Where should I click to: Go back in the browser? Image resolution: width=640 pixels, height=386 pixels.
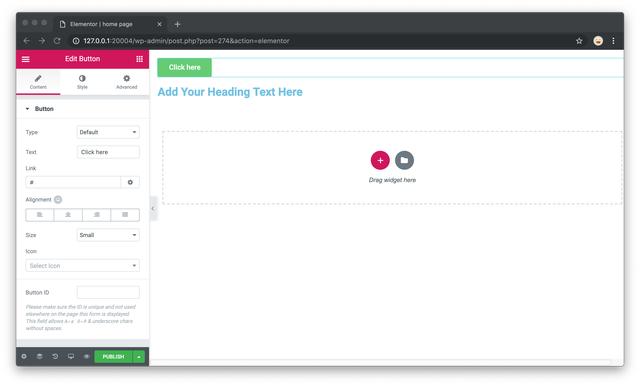[27, 41]
